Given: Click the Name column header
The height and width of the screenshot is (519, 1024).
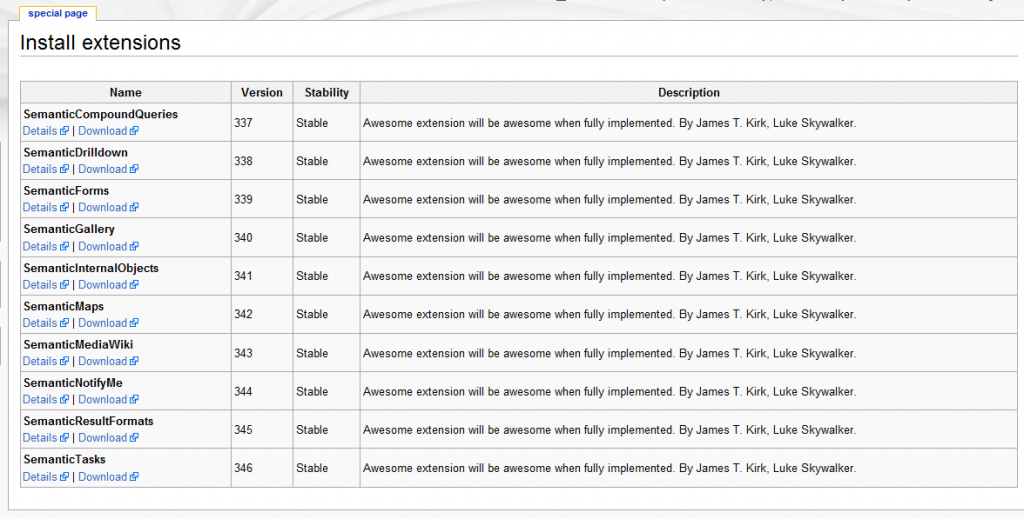Looking at the screenshot, I should 125,93.
